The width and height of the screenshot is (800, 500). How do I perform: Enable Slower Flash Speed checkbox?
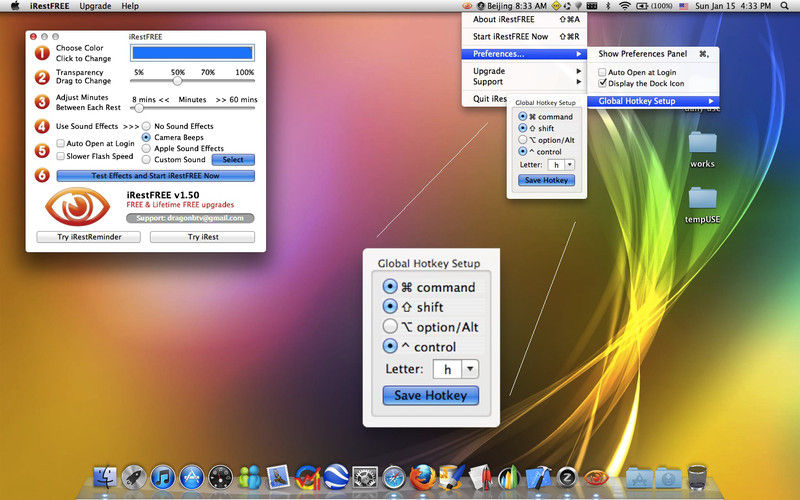pyautogui.click(x=61, y=156)
